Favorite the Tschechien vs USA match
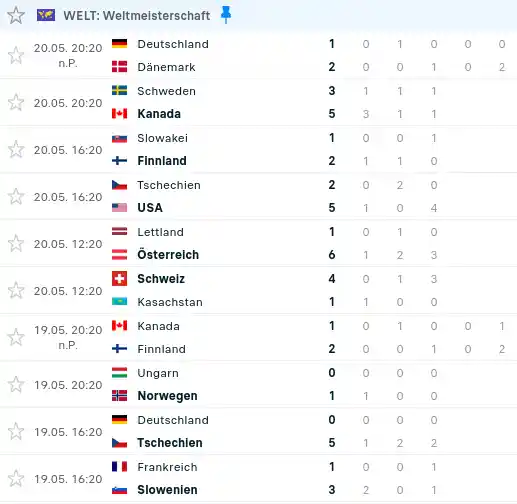 point(16,196)
